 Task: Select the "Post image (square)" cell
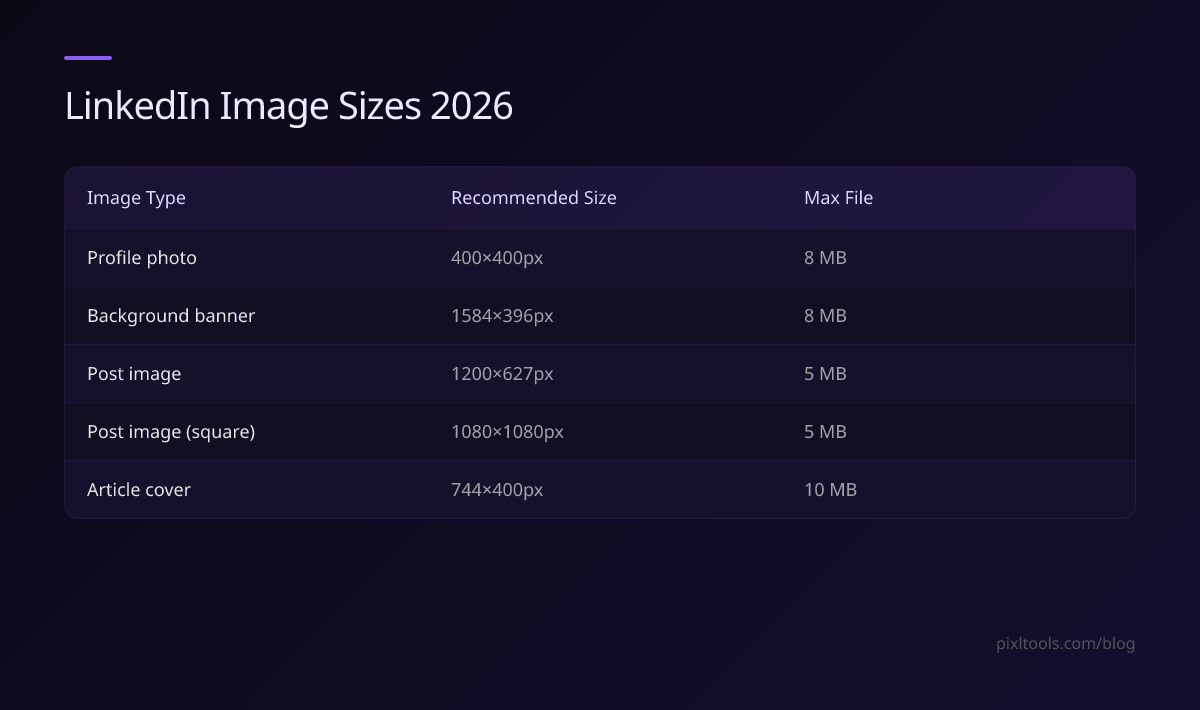coord(171,432)
